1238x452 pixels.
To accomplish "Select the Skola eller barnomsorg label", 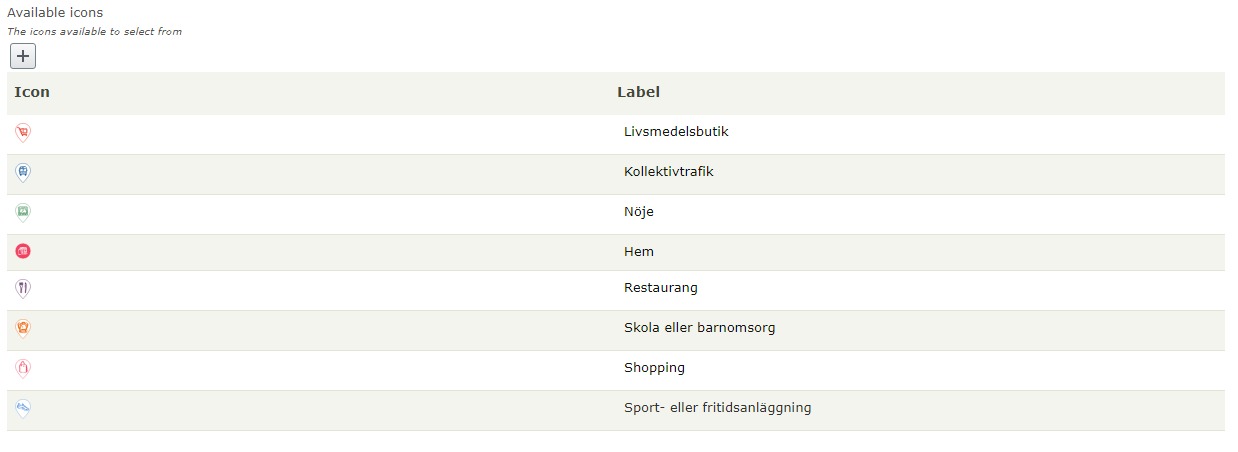I will (699, 328).
